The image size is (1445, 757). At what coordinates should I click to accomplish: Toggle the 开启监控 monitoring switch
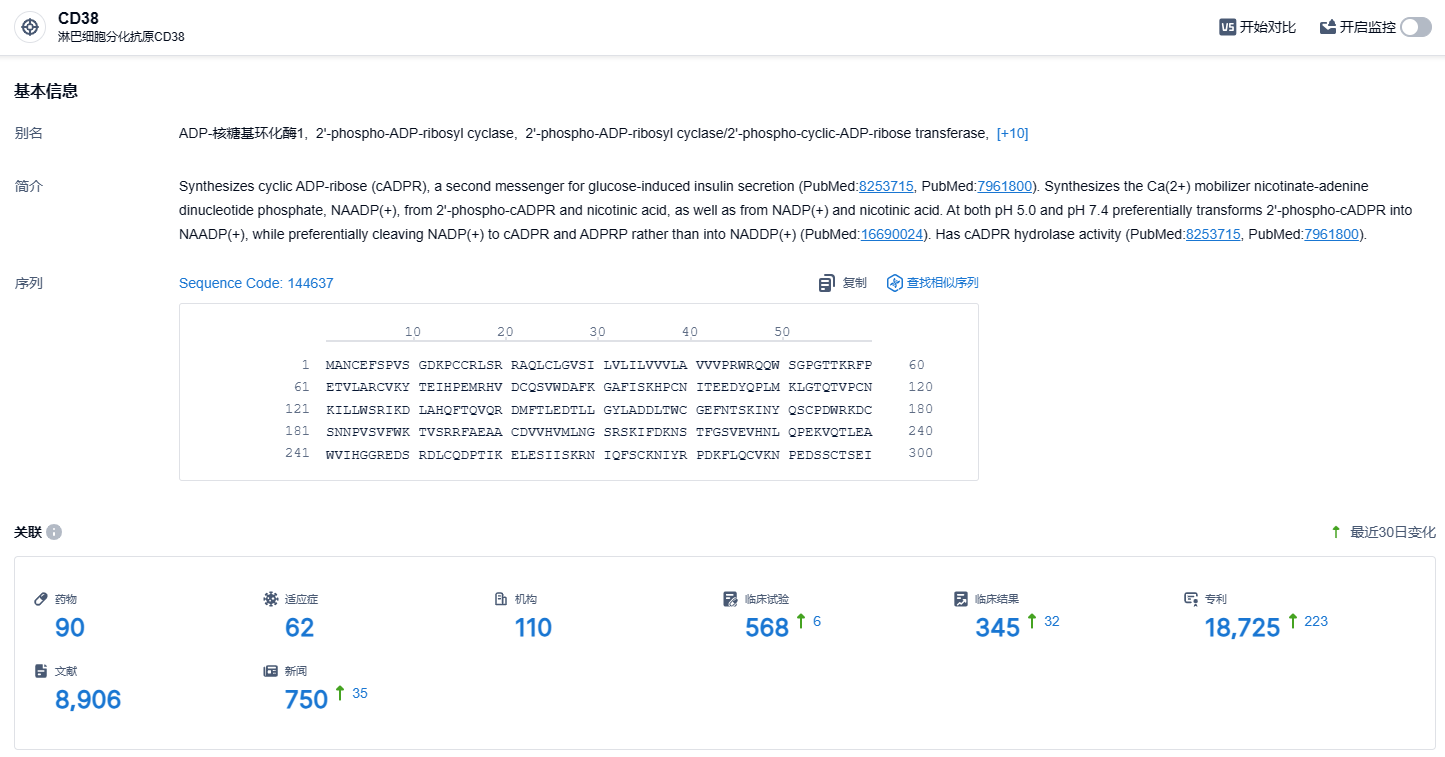(x=1415, y=27)
